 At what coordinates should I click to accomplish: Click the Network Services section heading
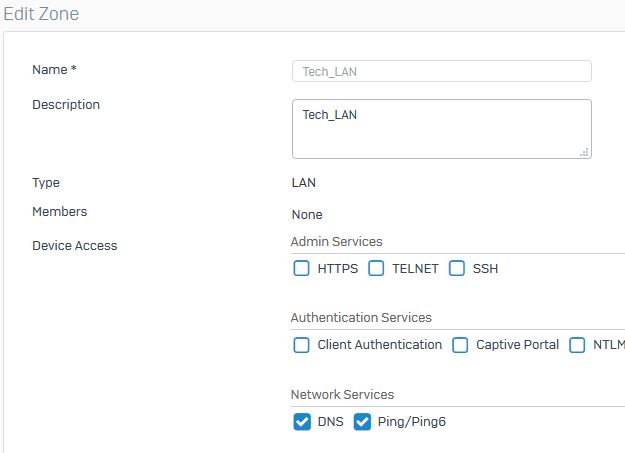(x=342, y=394)
